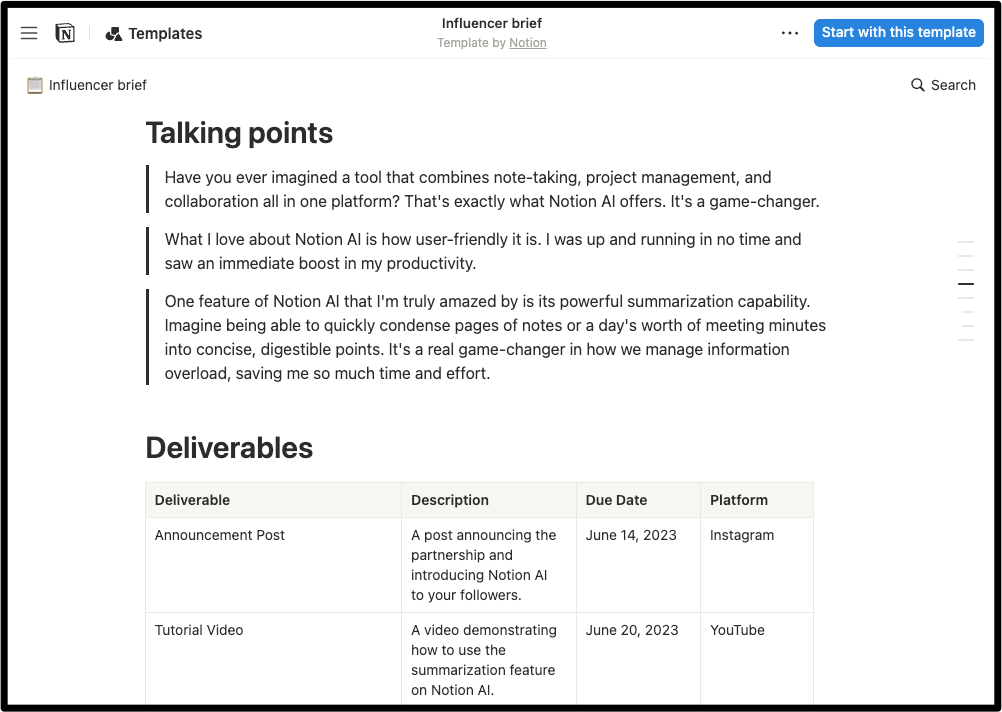Click the Search magnifier icon
1002x712 pixels.
point(917,85)
